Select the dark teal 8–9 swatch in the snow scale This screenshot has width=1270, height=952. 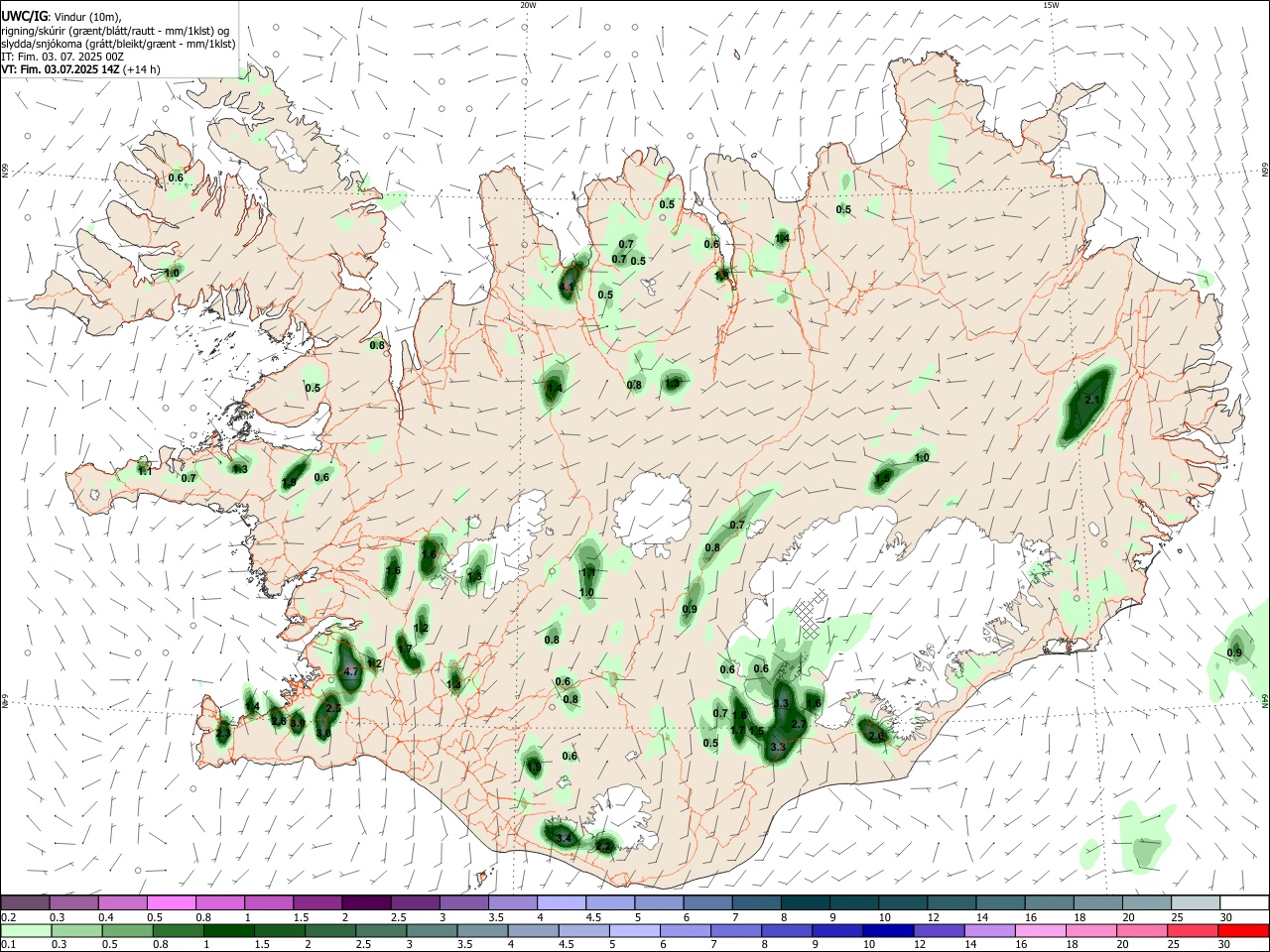[805, 902]
